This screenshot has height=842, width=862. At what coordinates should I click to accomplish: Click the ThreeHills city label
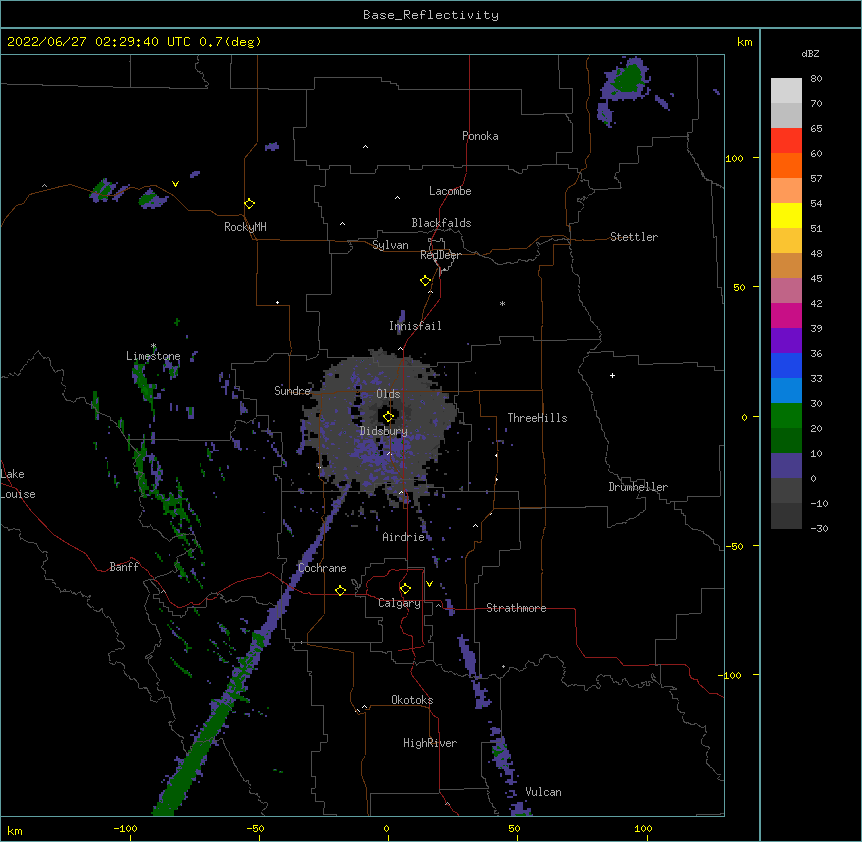point(537,418)
